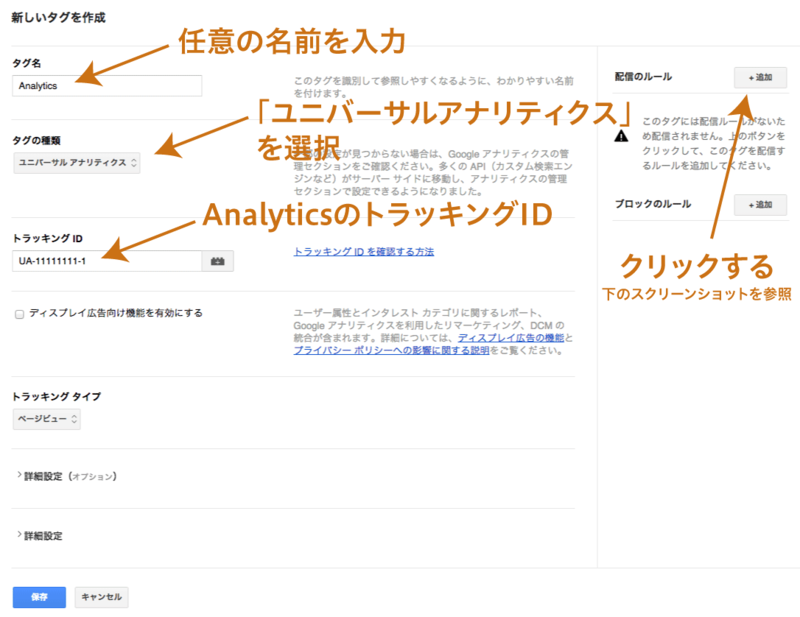The image size is (800, 617).
Task: Open the トラッキング タイプ dropdown (ページビュー)
Action: (x=46, y=419)
